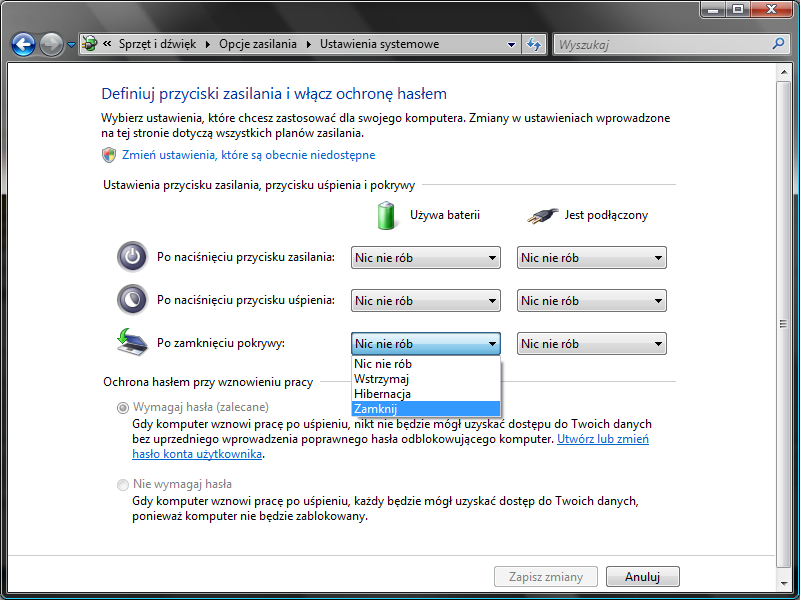Click the 'Zapisz zmiany' button
This screenshot has width=800, height=600.
(545, 577)
